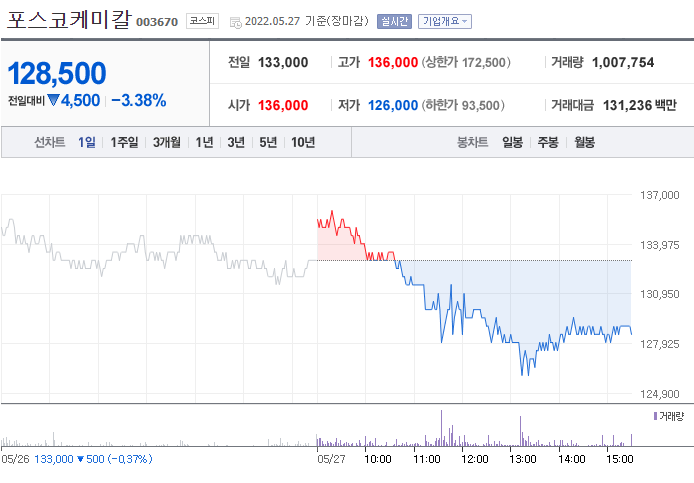Screen dimensions: 694x483
Task: Click the 거래대금 value 131,236 백만
Action: tap(640, 105)
